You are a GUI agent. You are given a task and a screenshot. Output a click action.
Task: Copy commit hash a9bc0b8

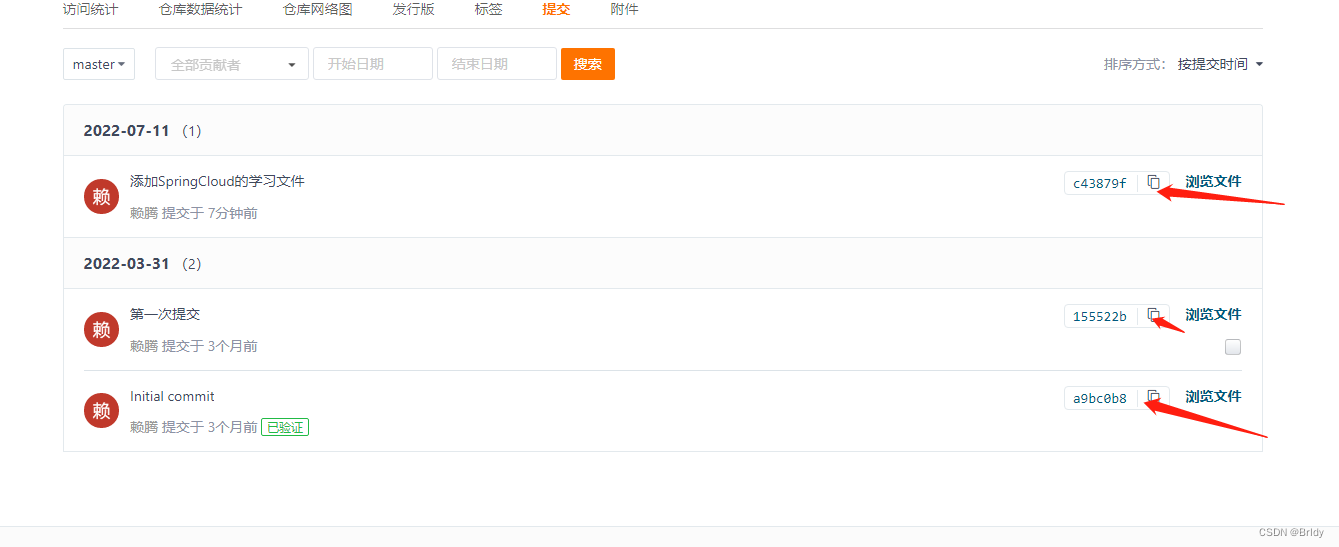tap(1153, 397)
